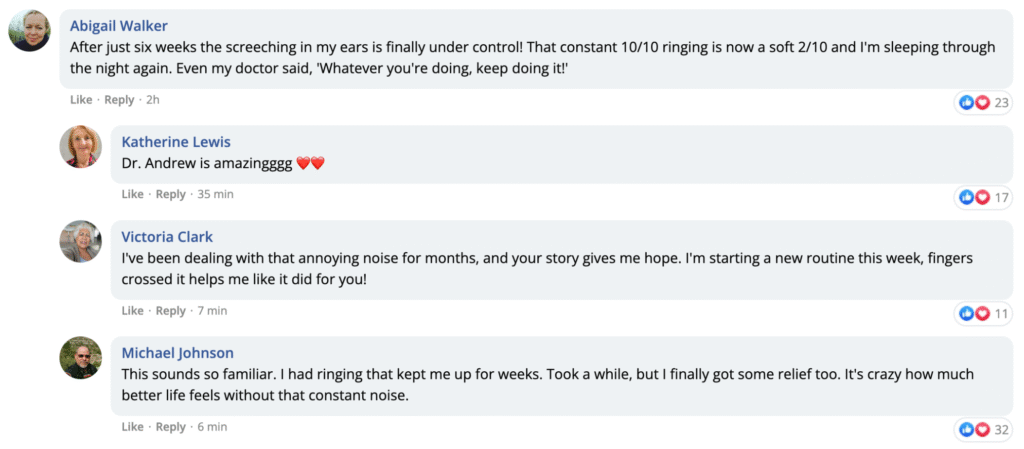Click Victoria Clark's name link
1024x449 pixels.
click(167, 237)
